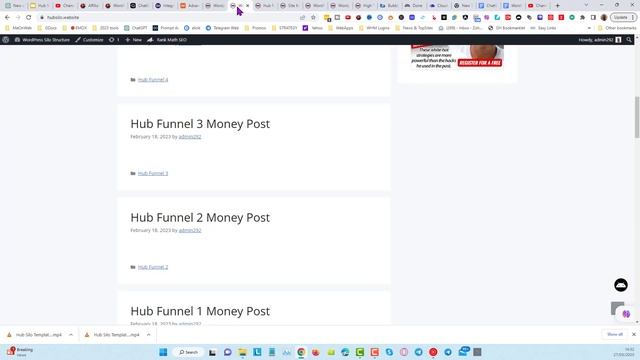Click the taskbar Search box
This screenshot has width=640, height=360.
coord(188,352)
